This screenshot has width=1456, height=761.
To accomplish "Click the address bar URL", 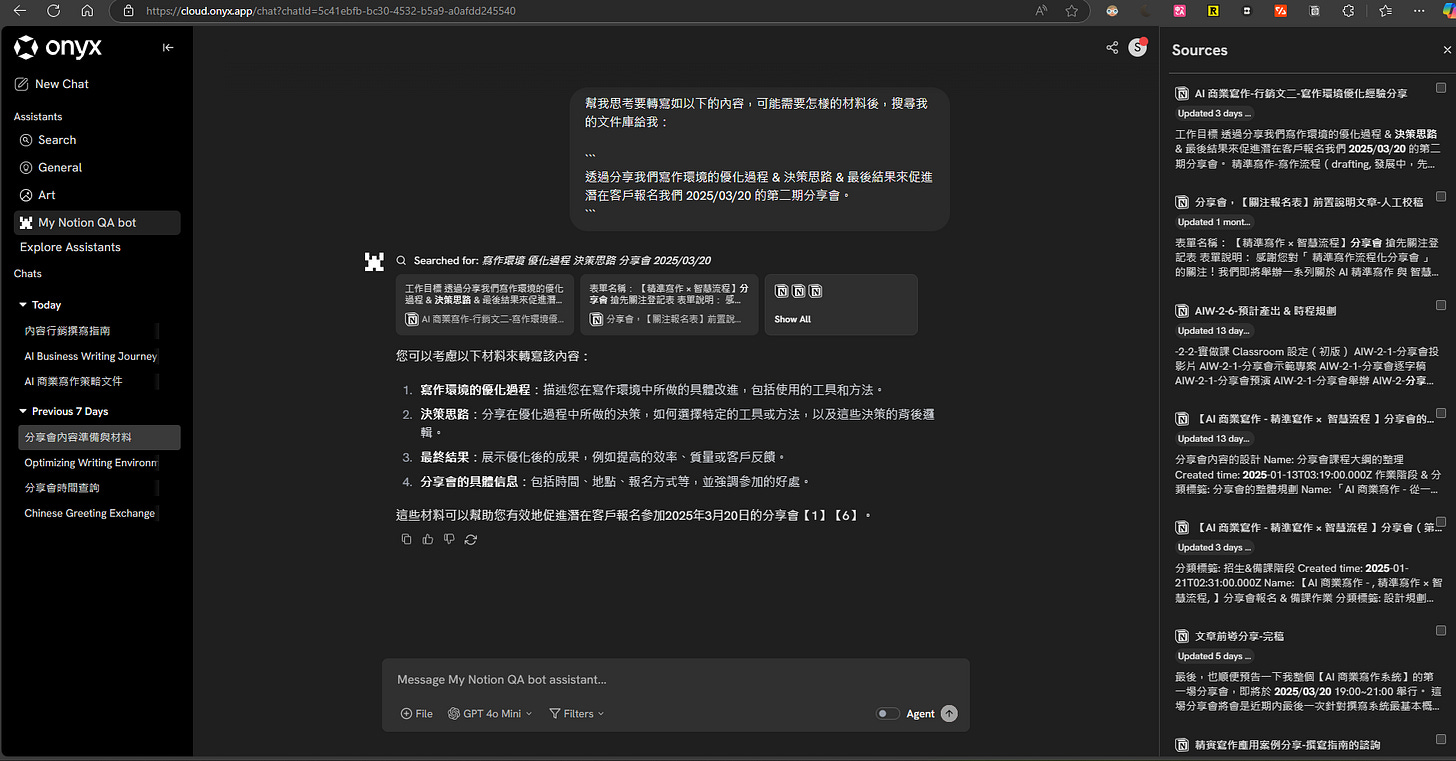I will tap(330, 11).
